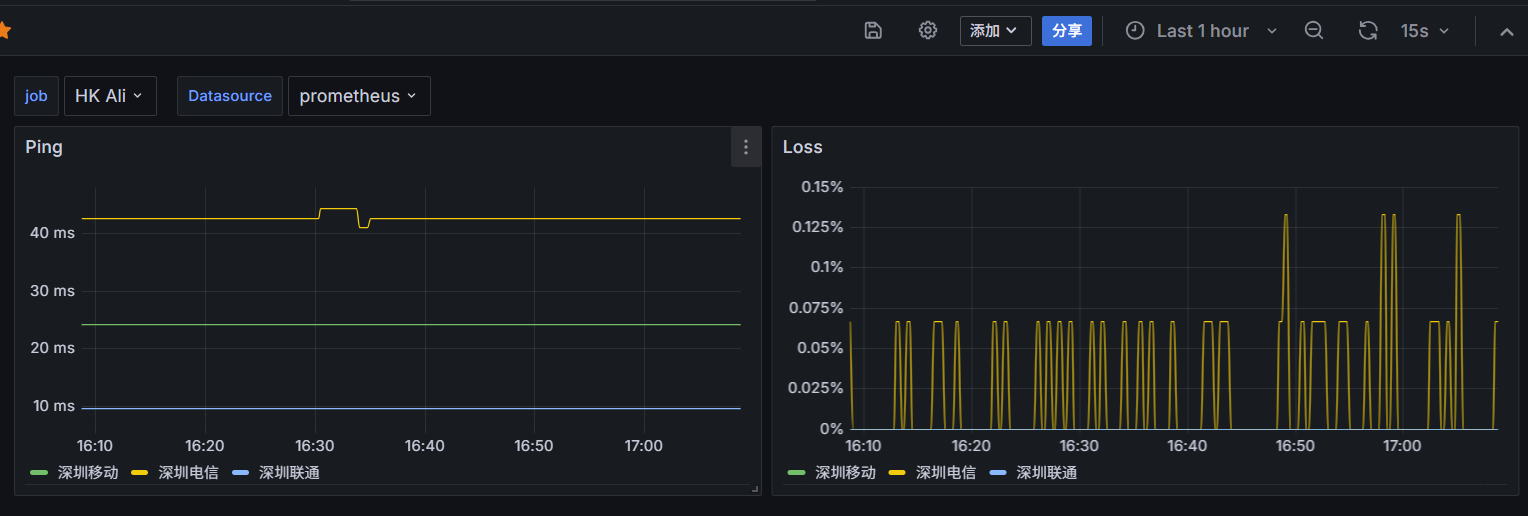The height and width of the screenshot is (516, 1528).
Task: Open the 添加 menu
Action: [x=995, y=31]
